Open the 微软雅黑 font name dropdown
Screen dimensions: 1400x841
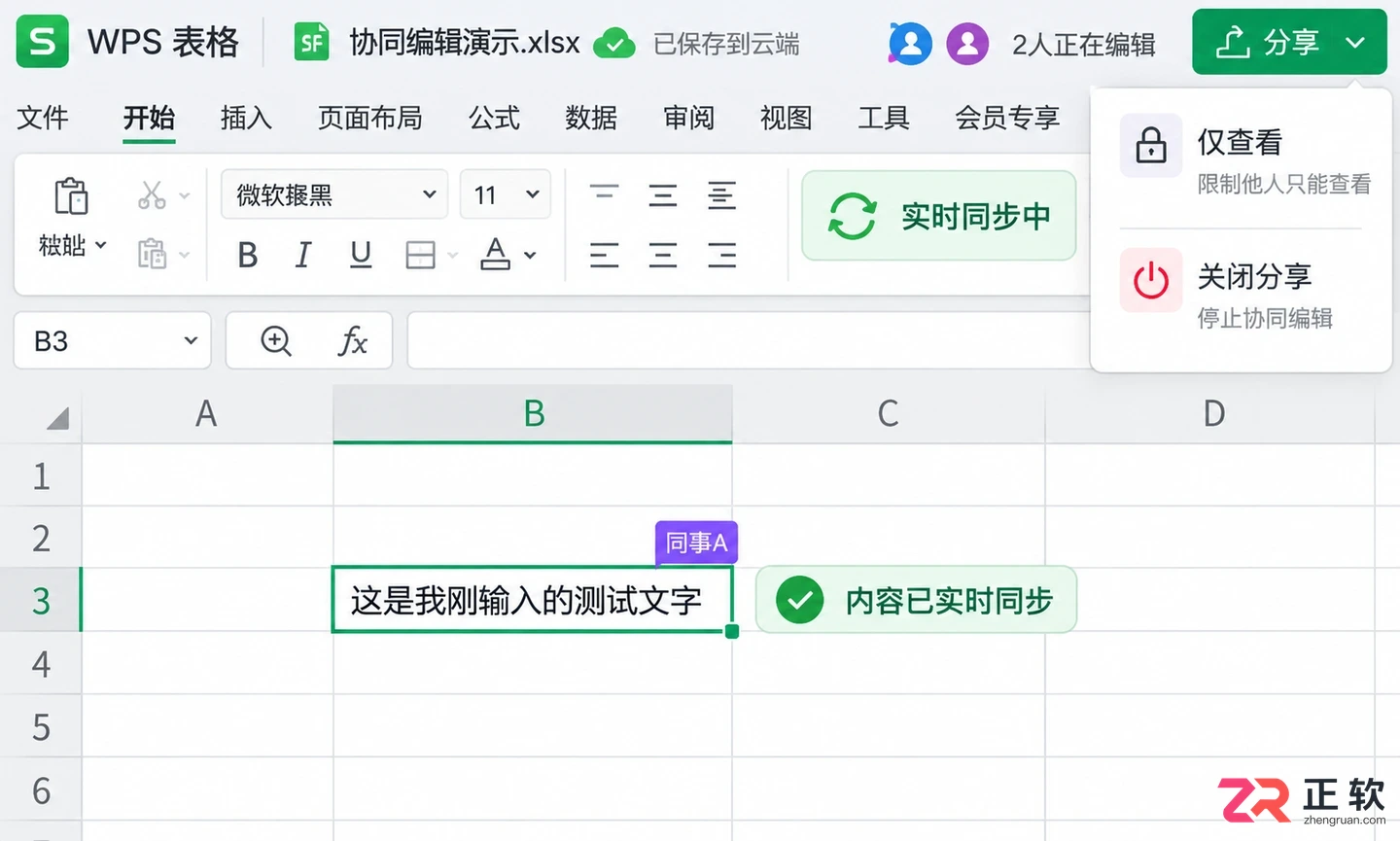[x=429, y=194]
